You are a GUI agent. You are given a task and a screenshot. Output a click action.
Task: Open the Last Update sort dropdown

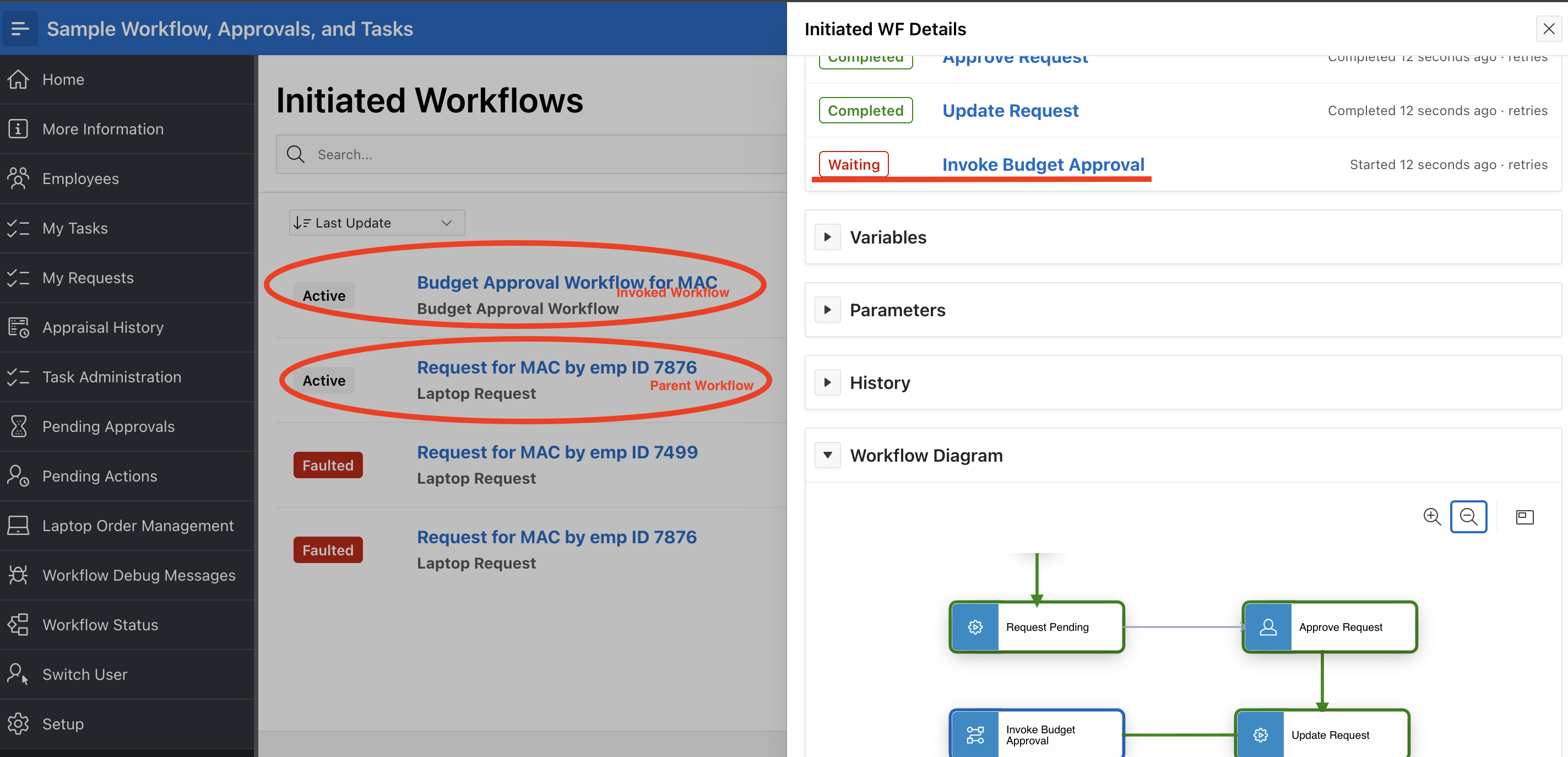click(x=376, y=223)
